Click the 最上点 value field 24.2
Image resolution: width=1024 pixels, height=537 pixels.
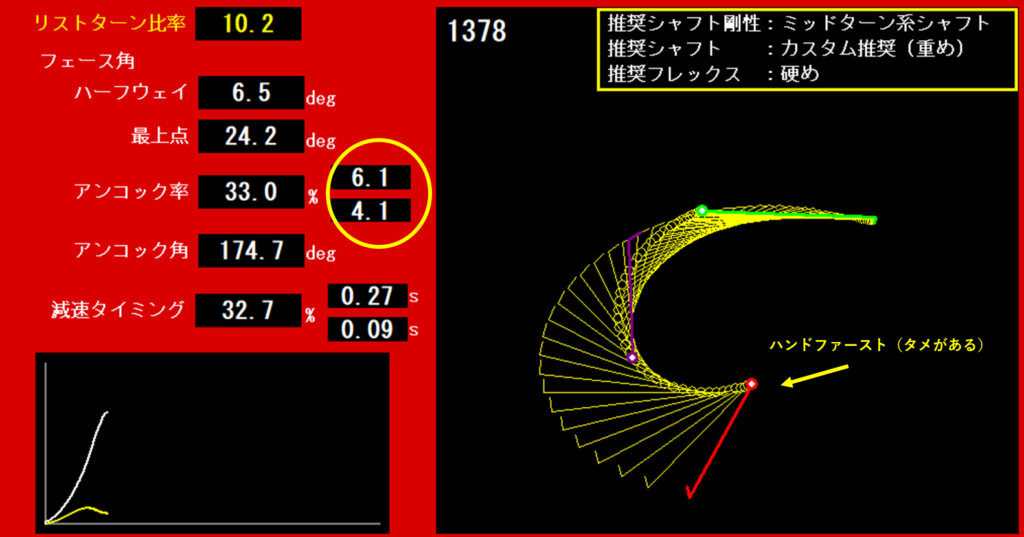pos(251,136)
